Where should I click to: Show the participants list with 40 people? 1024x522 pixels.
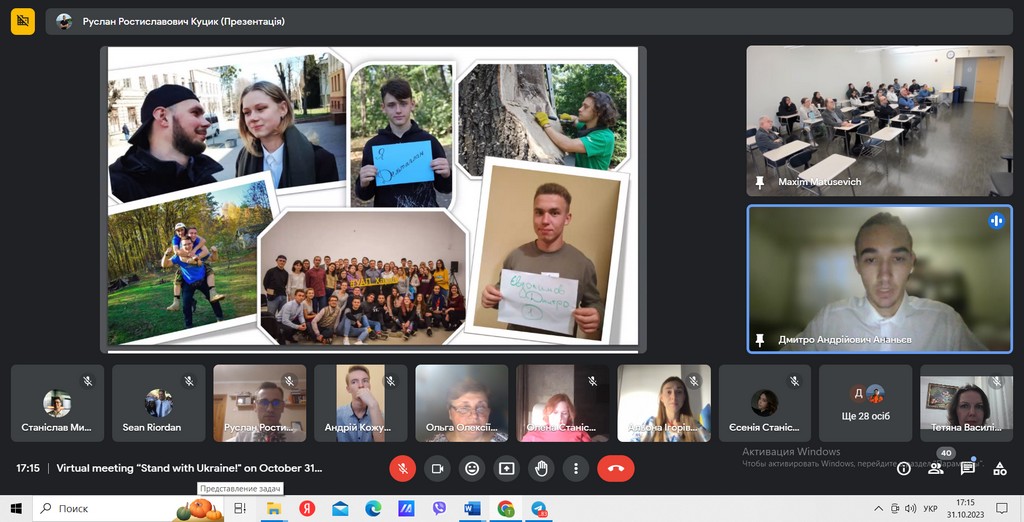point(936,467)
